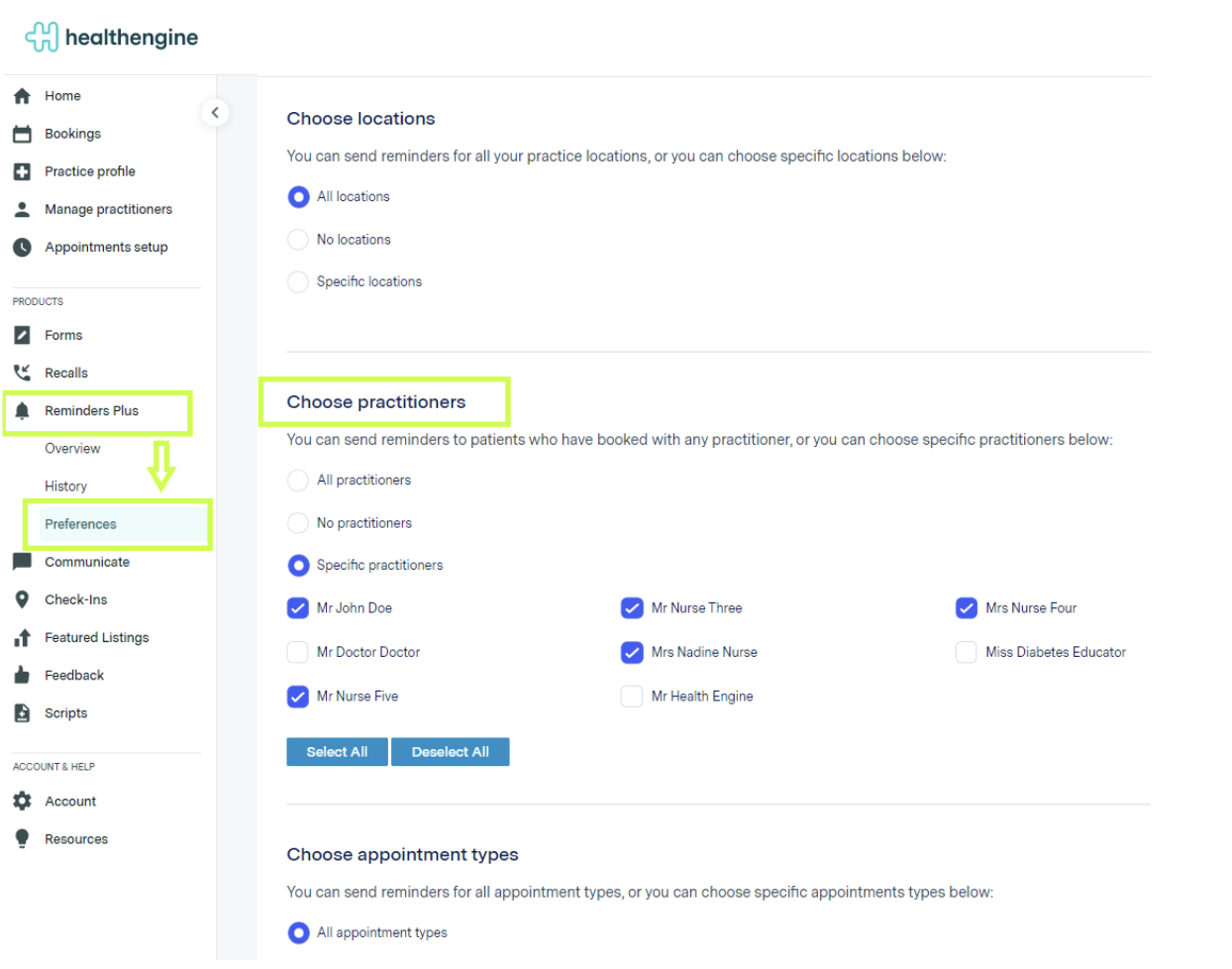Image resolution: width=1232 pixels, height=969 pixels.
Task: Click the Appointments setup clock icon
Action: 22,247
